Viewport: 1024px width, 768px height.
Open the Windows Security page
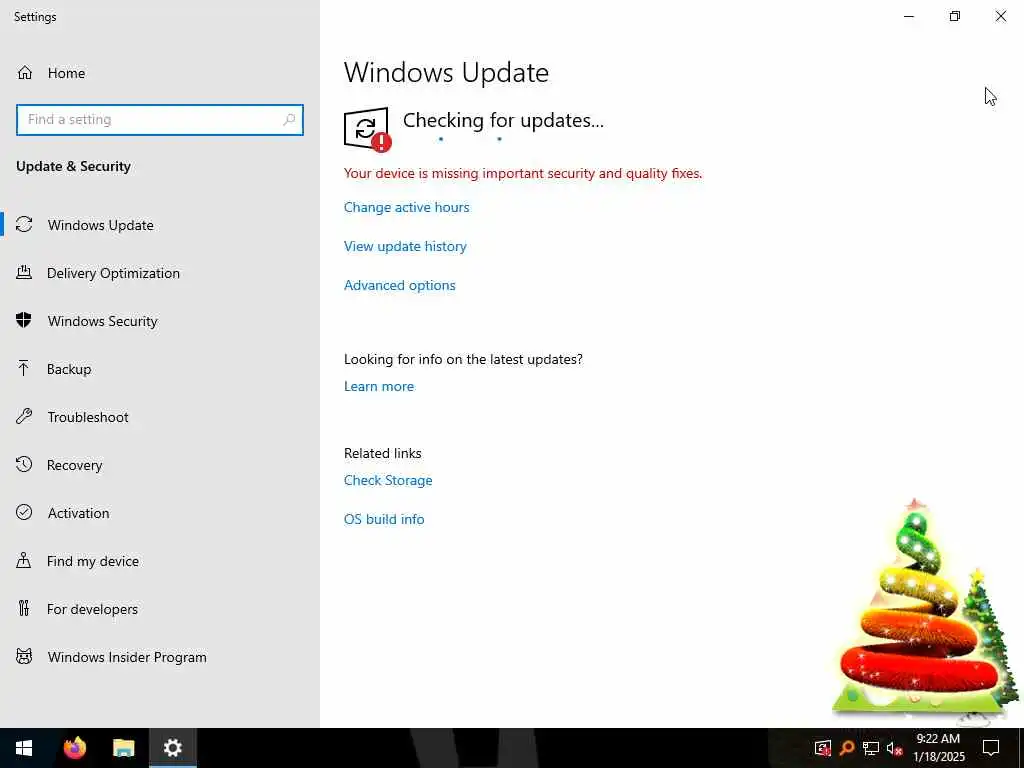(160, 321)
